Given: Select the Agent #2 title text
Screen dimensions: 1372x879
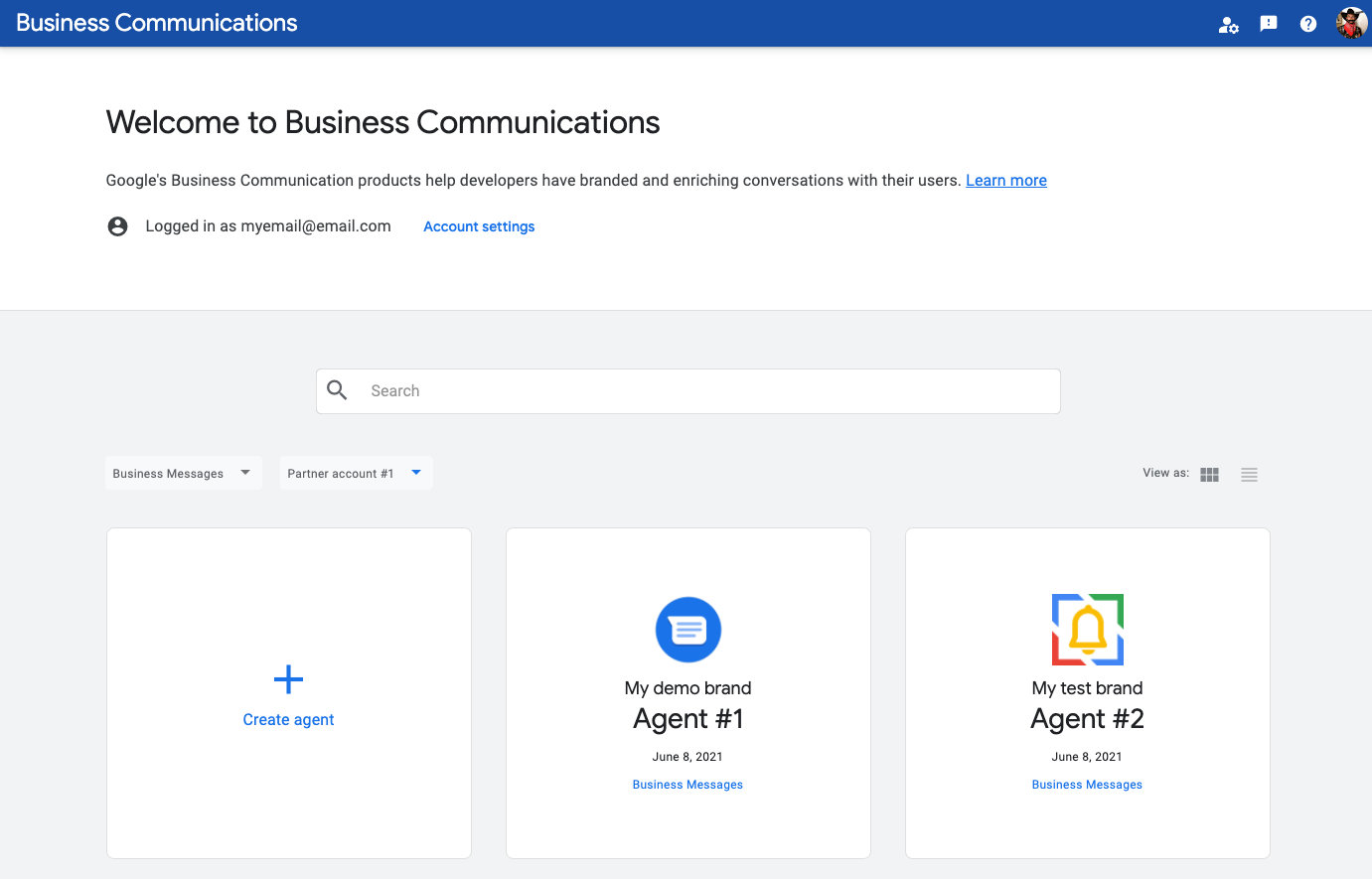Looking at the screenshot, I should tap(1087, 719).
